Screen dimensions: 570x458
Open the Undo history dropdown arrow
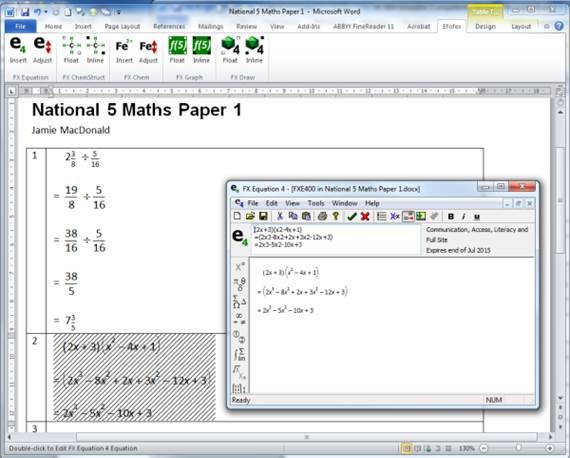pos(46,12)
